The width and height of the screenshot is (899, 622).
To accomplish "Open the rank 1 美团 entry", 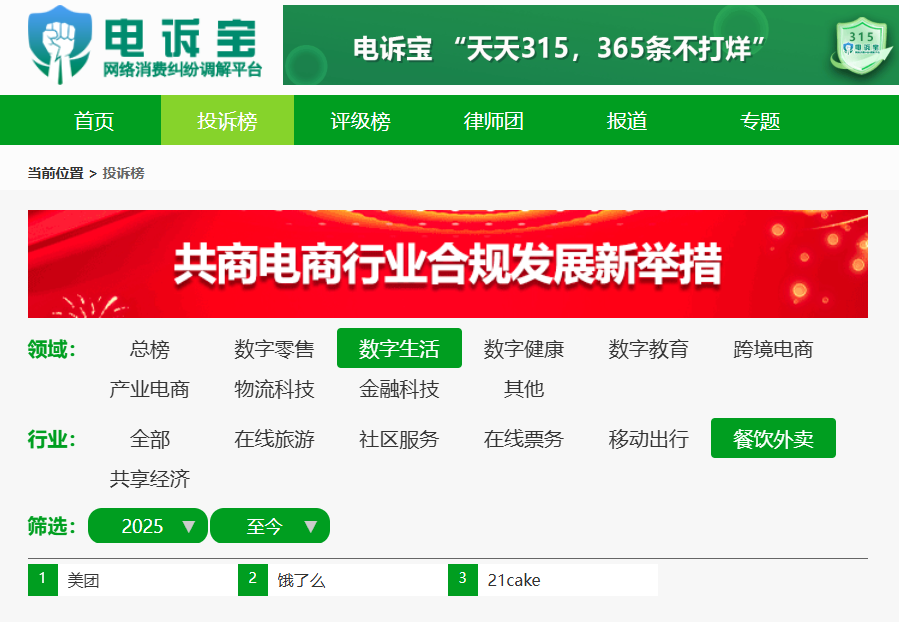I will click(x=132, y=580).
